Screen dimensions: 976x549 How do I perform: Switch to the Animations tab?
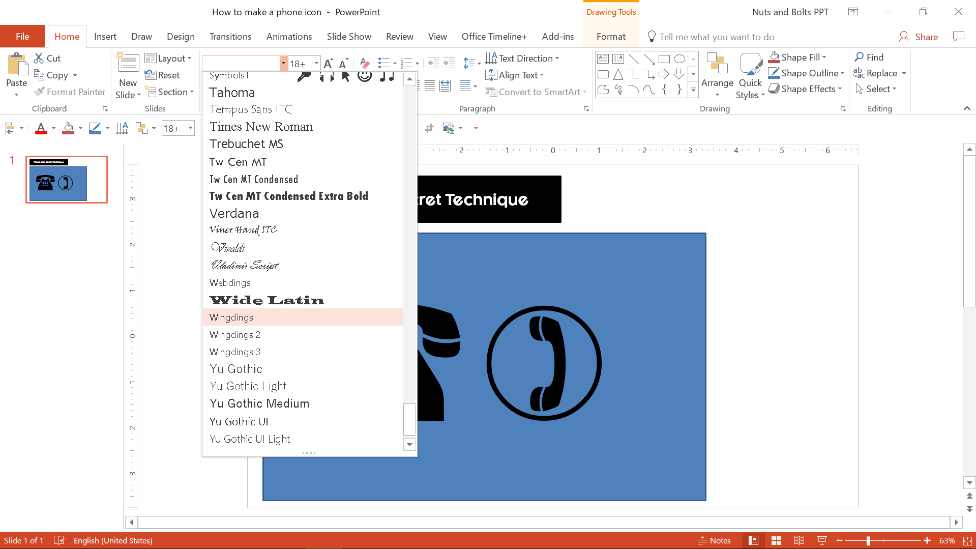[289, 37]
